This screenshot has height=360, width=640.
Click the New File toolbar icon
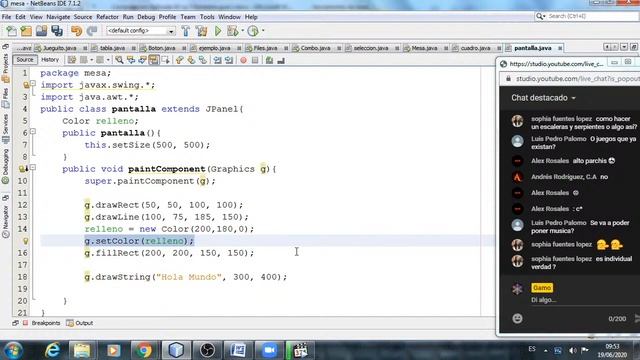point(11,31)
